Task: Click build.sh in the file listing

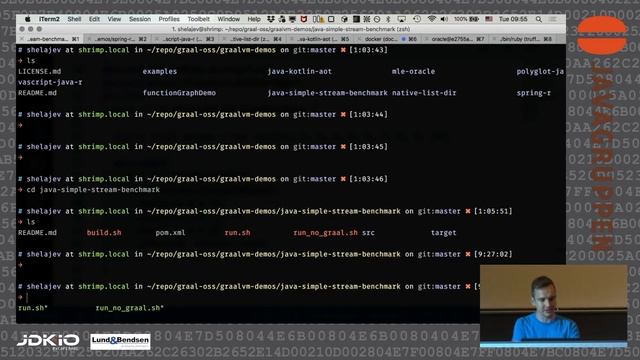Action: click(x=104, y=233)
